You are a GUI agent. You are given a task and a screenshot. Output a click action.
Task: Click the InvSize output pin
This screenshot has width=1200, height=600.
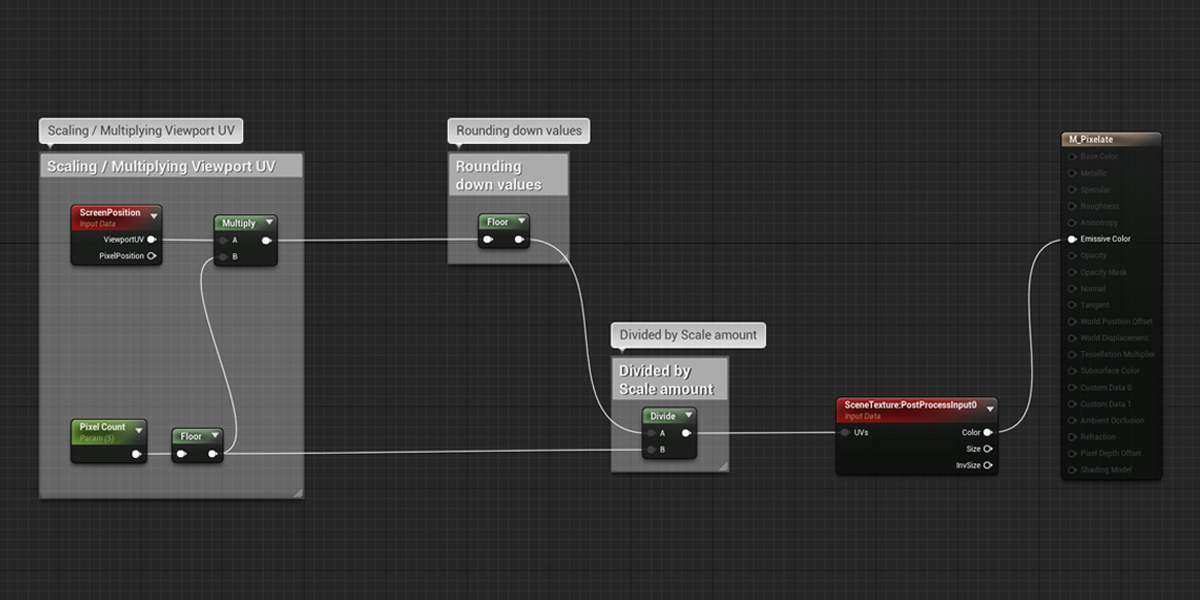pyautogui.click(x=988, y=465)
